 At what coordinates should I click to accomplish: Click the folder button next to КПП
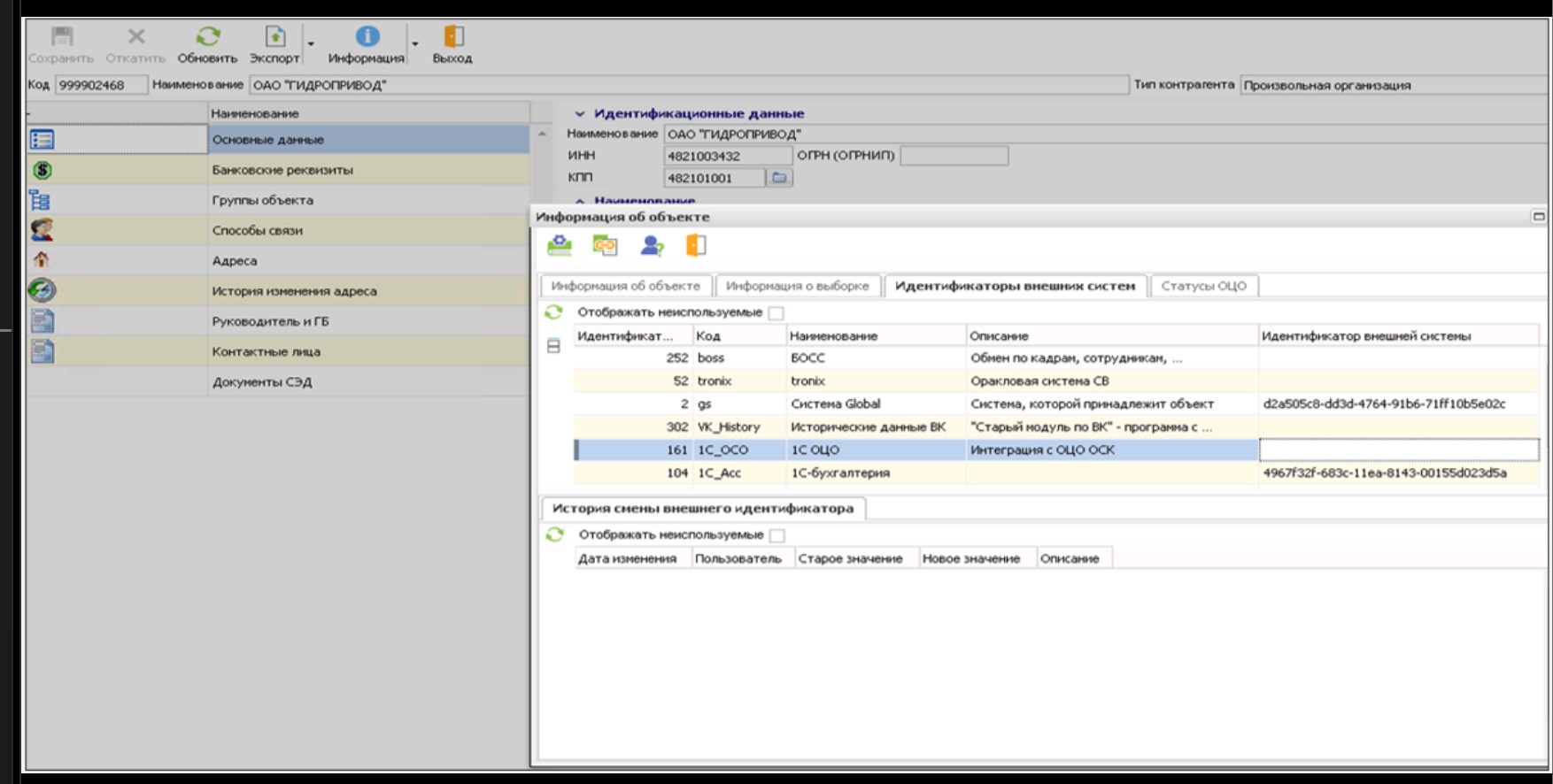tap(778, 178)
